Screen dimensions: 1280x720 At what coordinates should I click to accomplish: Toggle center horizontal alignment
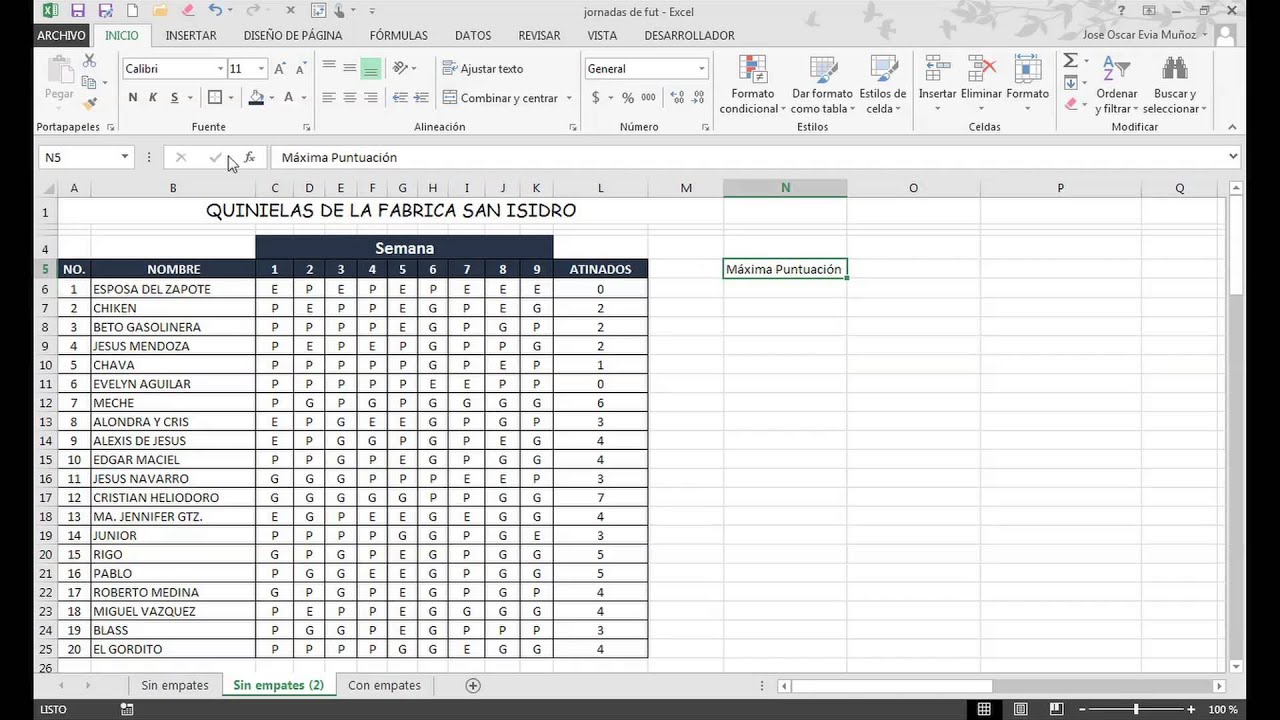tap(350, 98)
